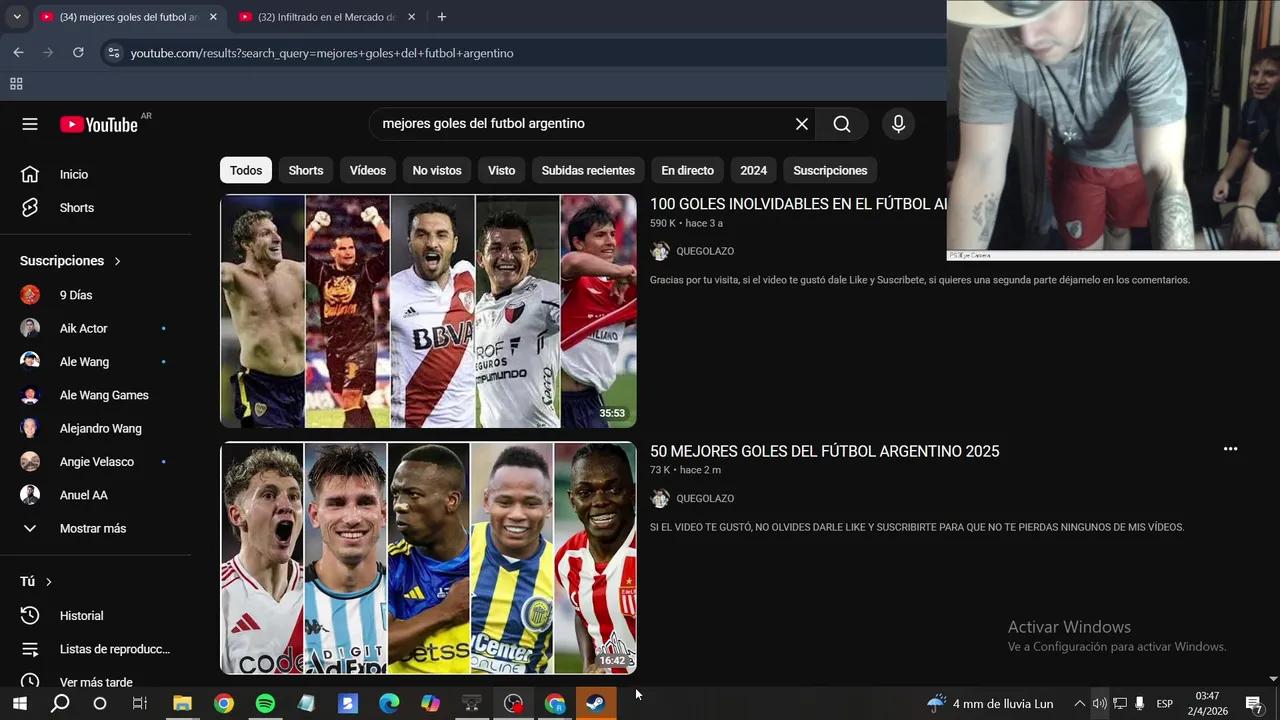Open more options for 50 Mejores Goles video
The width and height of the screenshot is (1280, 720).
pyautogui.click(x=1230, y=450)
